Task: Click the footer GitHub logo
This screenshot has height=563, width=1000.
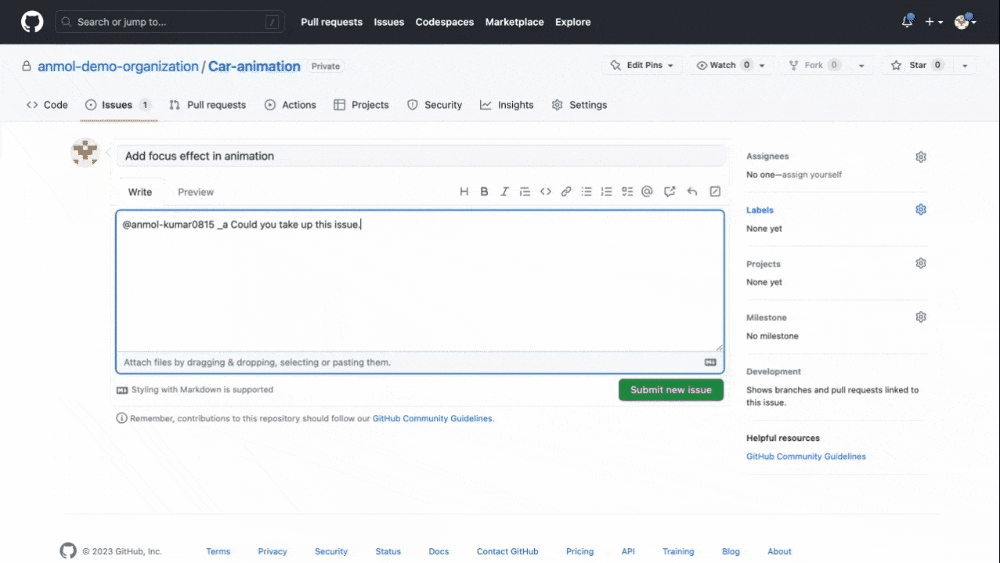Action: [x=68, y=551]
